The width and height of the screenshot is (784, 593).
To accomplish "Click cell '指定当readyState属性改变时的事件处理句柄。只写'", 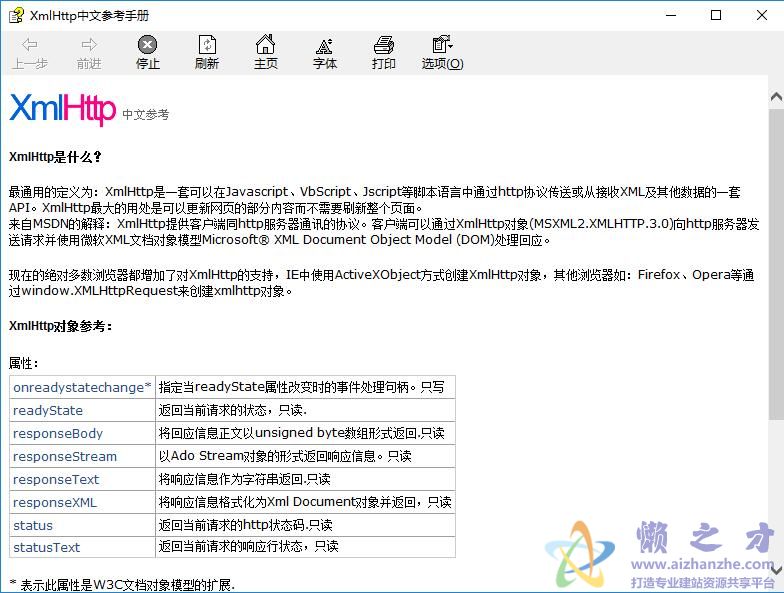I will [306, 387].
